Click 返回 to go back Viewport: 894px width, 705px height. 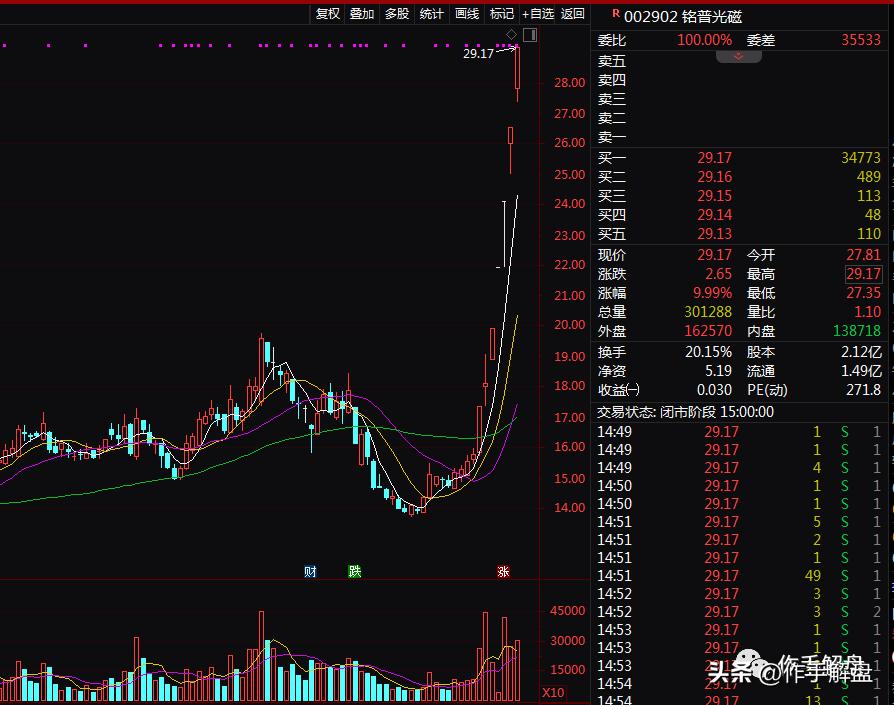(x=573, y=15)
